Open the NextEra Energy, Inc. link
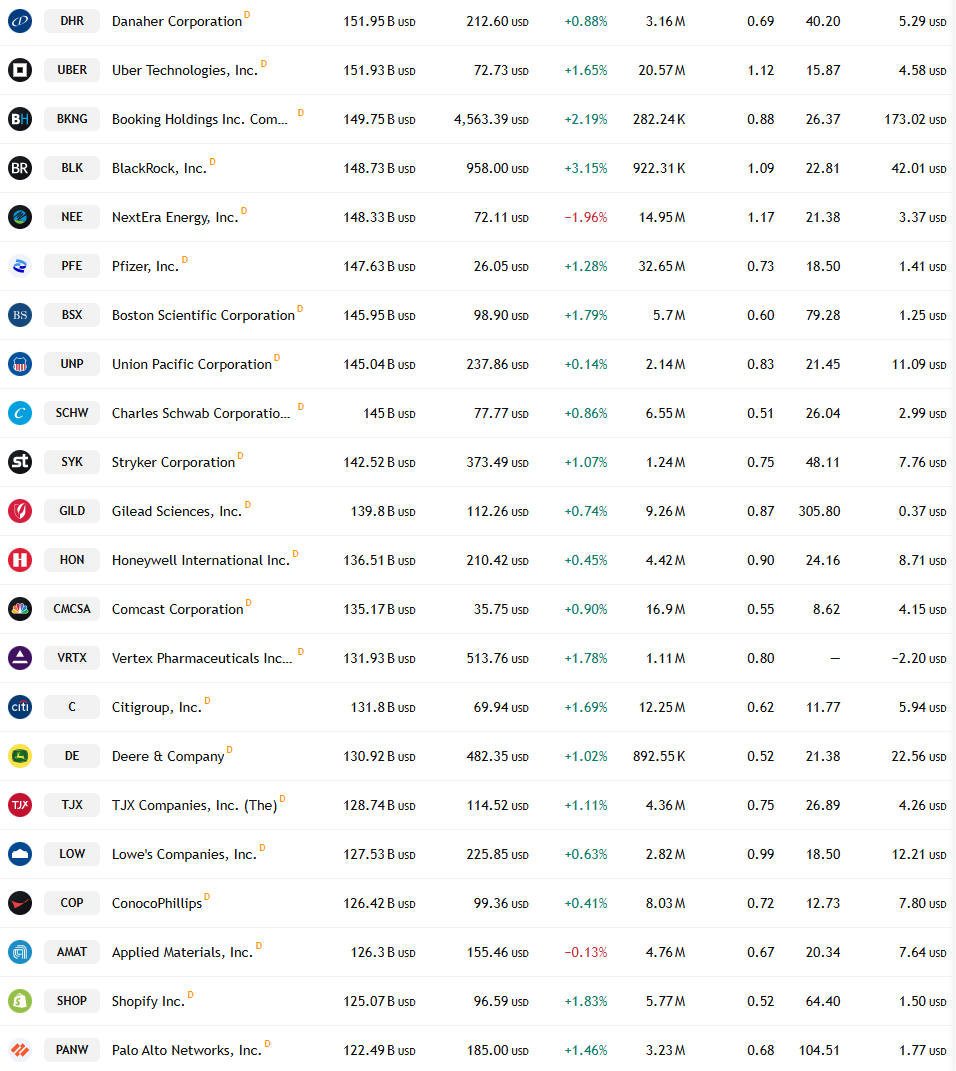 pyautogui.click(x=175, y=217)
